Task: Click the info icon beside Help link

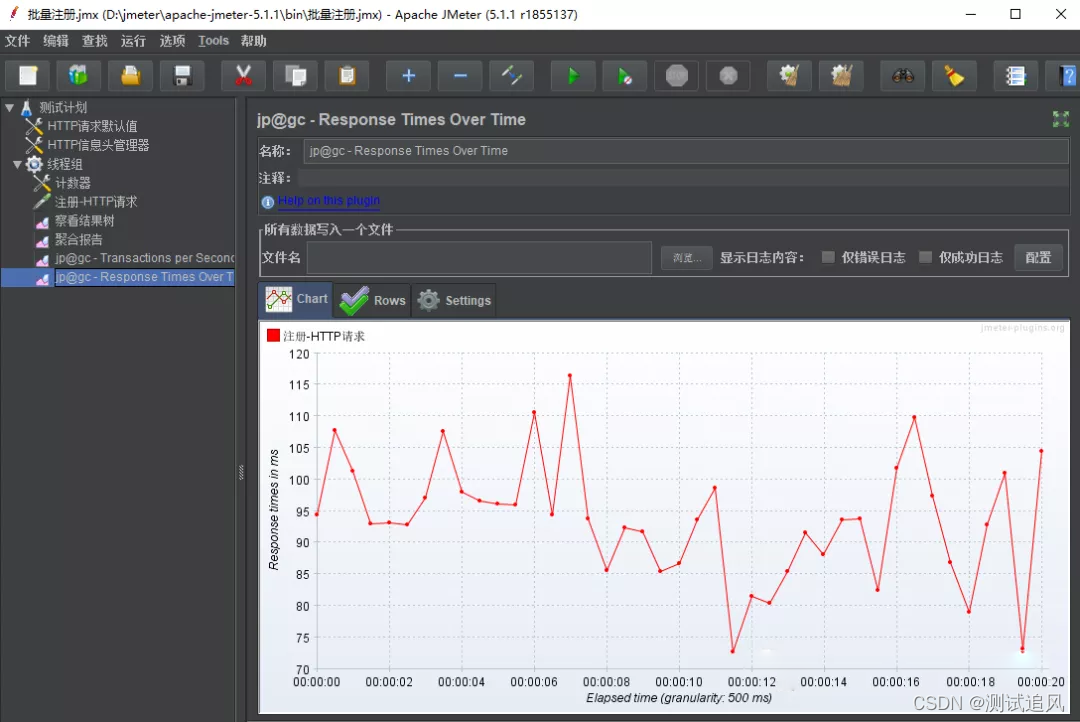Action: coord(268,202)
